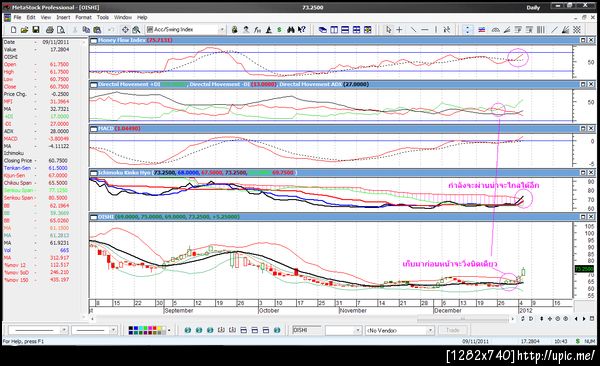Save the chart with the floppy disk icon
This screenshot has width=600, height=366.
[x=36, y=29]
